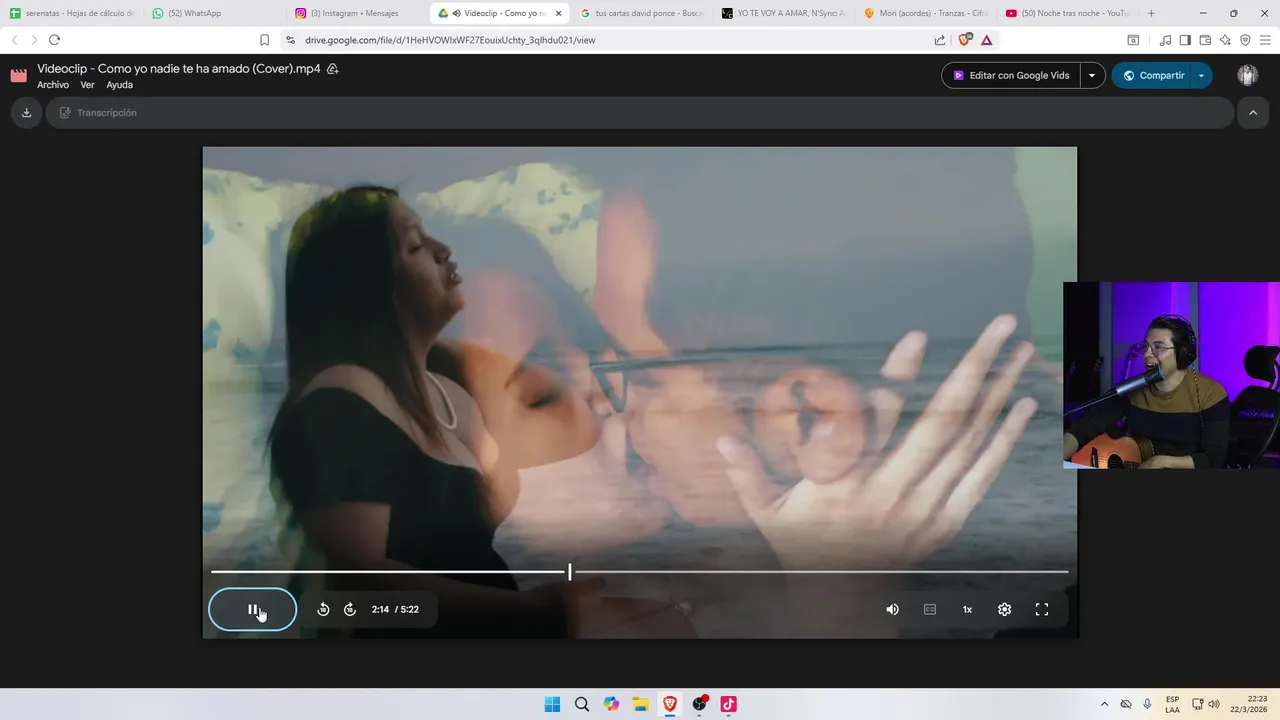The image size is (1280, 720).
Task: Open Brave Wallet icon
Action: click(1205, 40)
